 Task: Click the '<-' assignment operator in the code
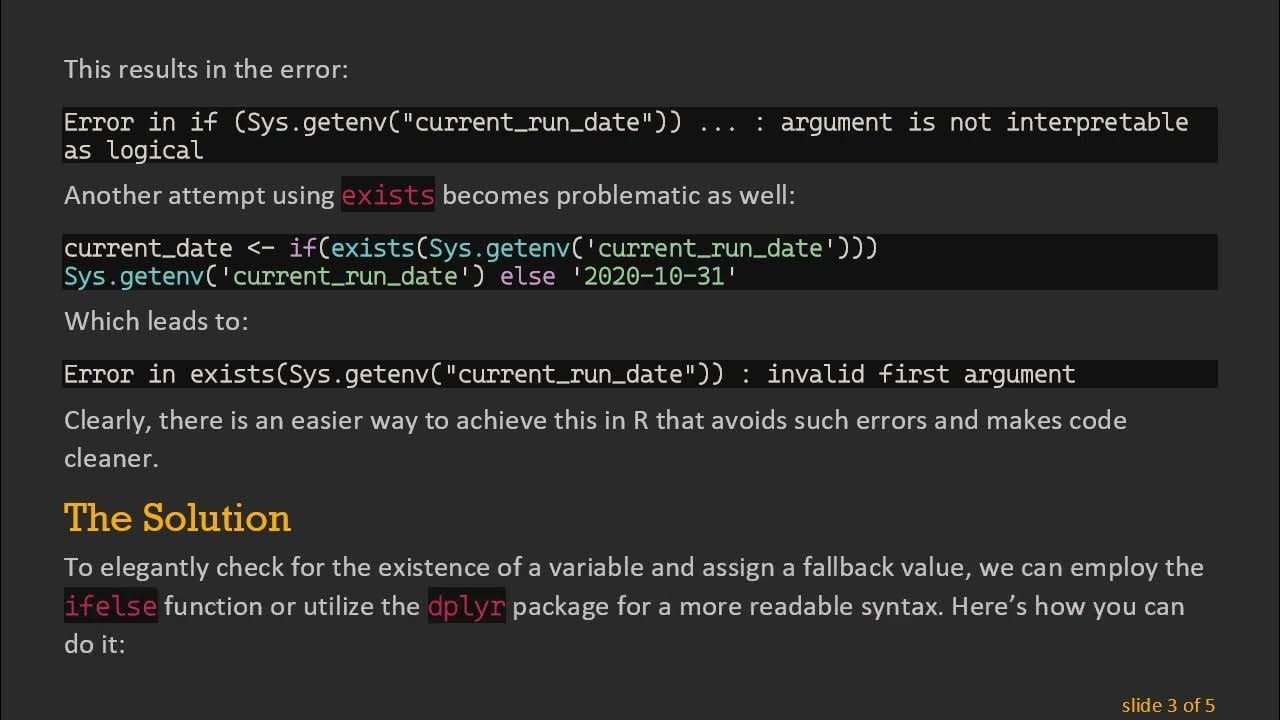pyautogui.click(x=260, y=248)
